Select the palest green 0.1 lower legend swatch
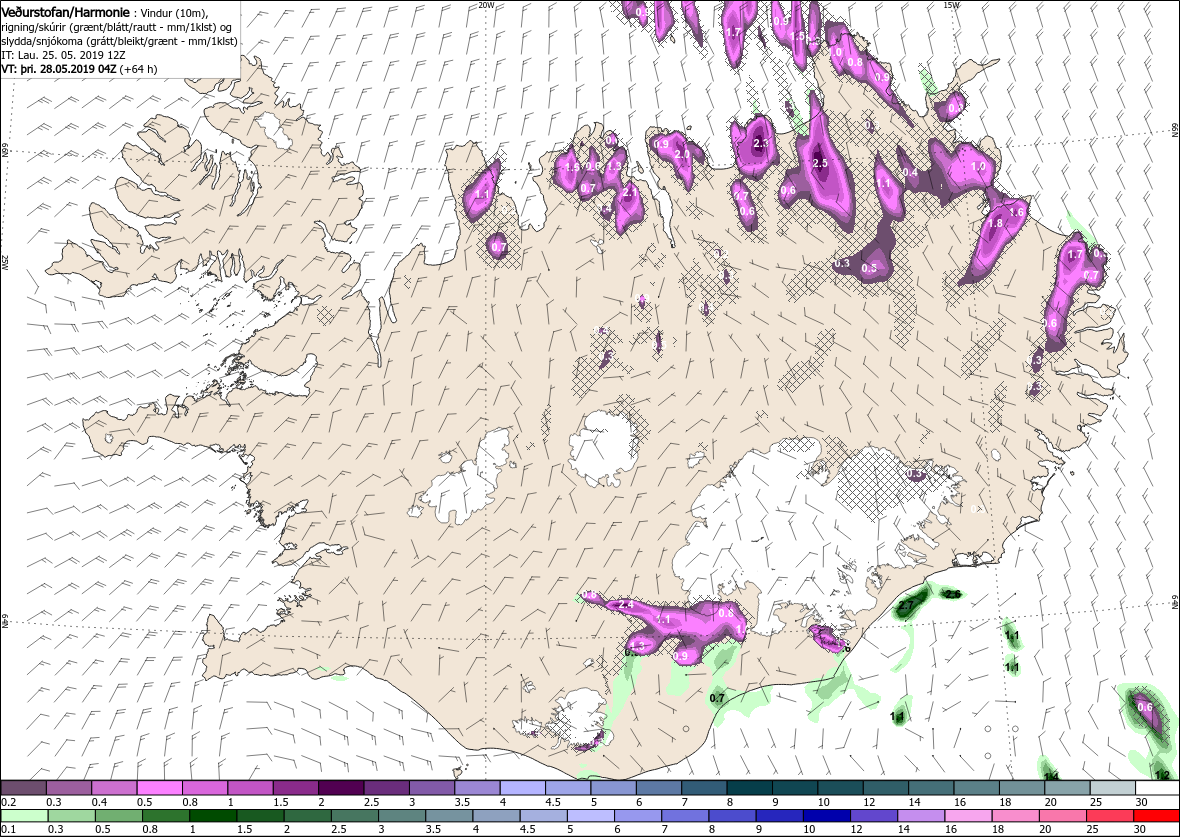The width and height of the screenshot is (1180, 837). coord(25,816)
